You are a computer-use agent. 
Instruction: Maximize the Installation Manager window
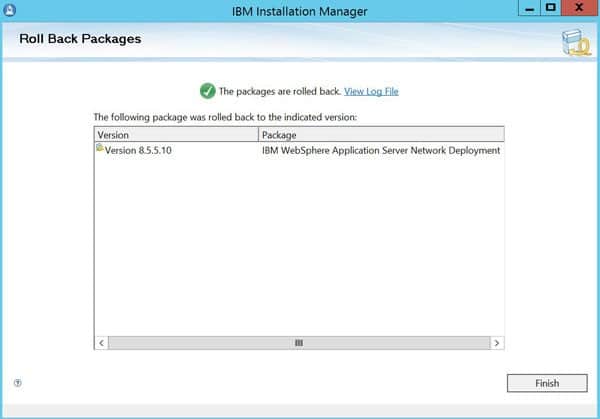pyautogui.click(x=551, y=8)
